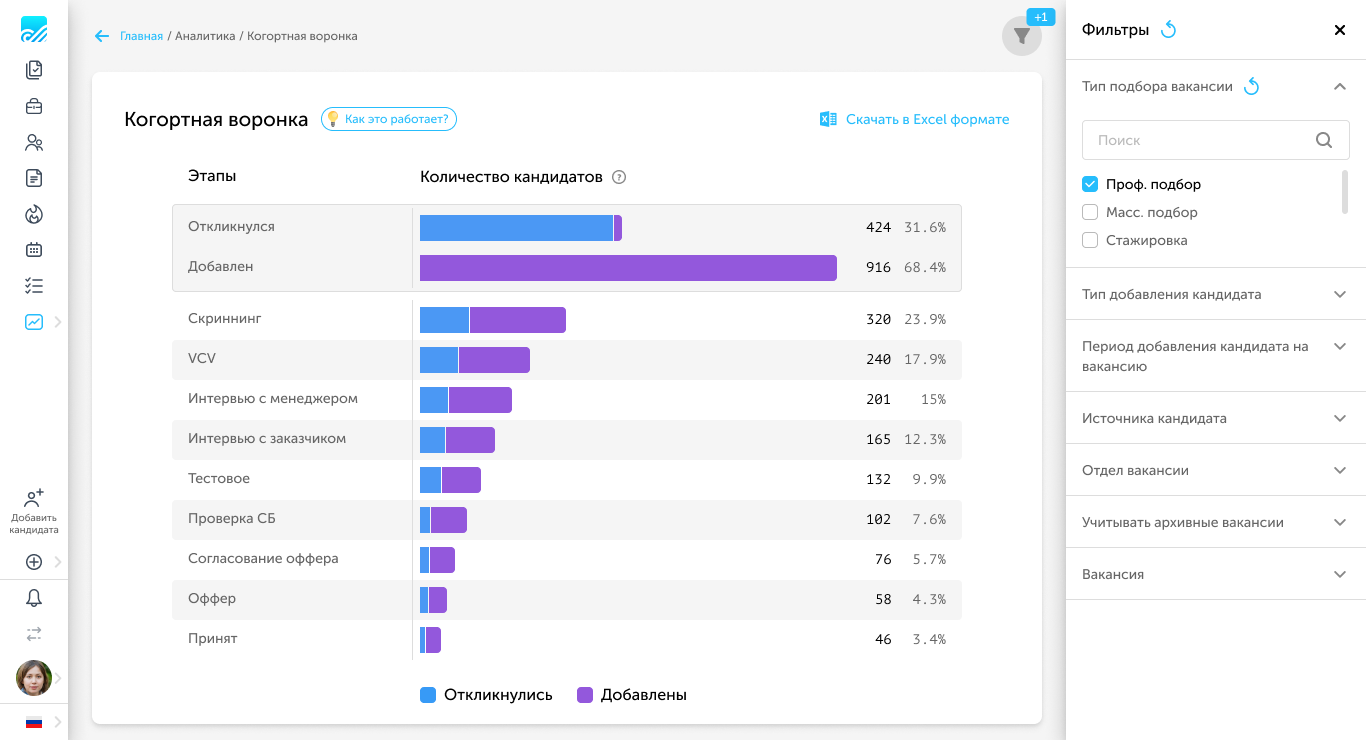The image size is (1366, 740).
Task: Click the 31.6% percentage value
Action: click(925, 228)
